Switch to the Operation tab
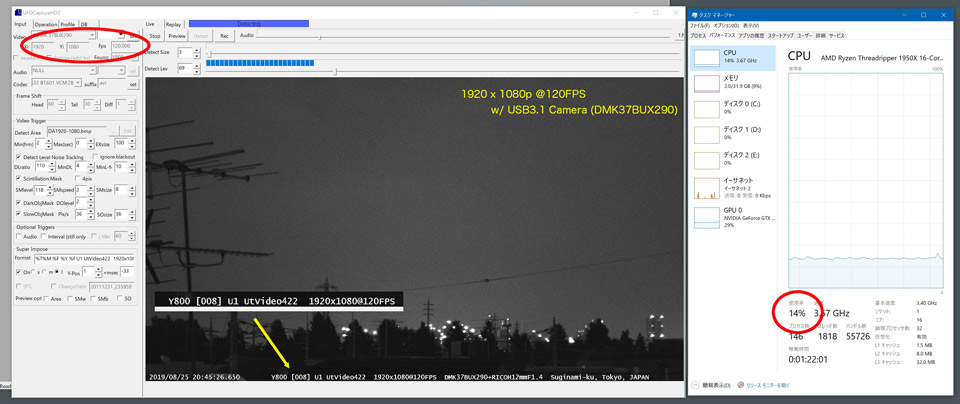 45,24
